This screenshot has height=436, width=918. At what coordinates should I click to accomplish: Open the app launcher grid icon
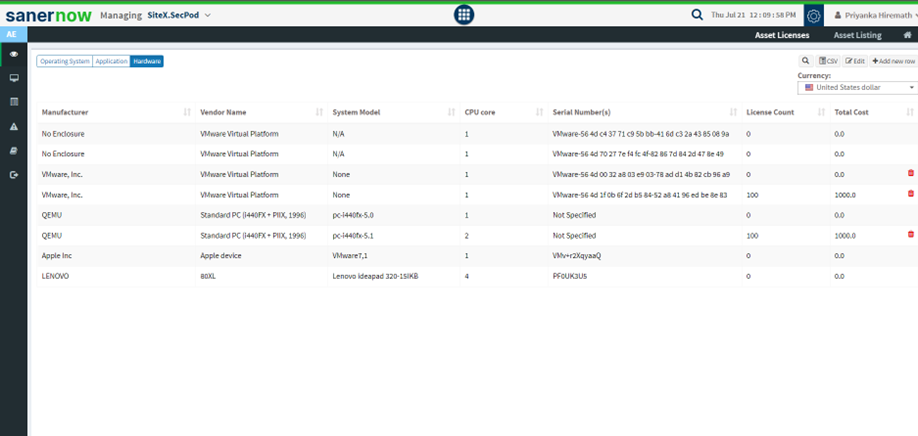pos(464,15)
